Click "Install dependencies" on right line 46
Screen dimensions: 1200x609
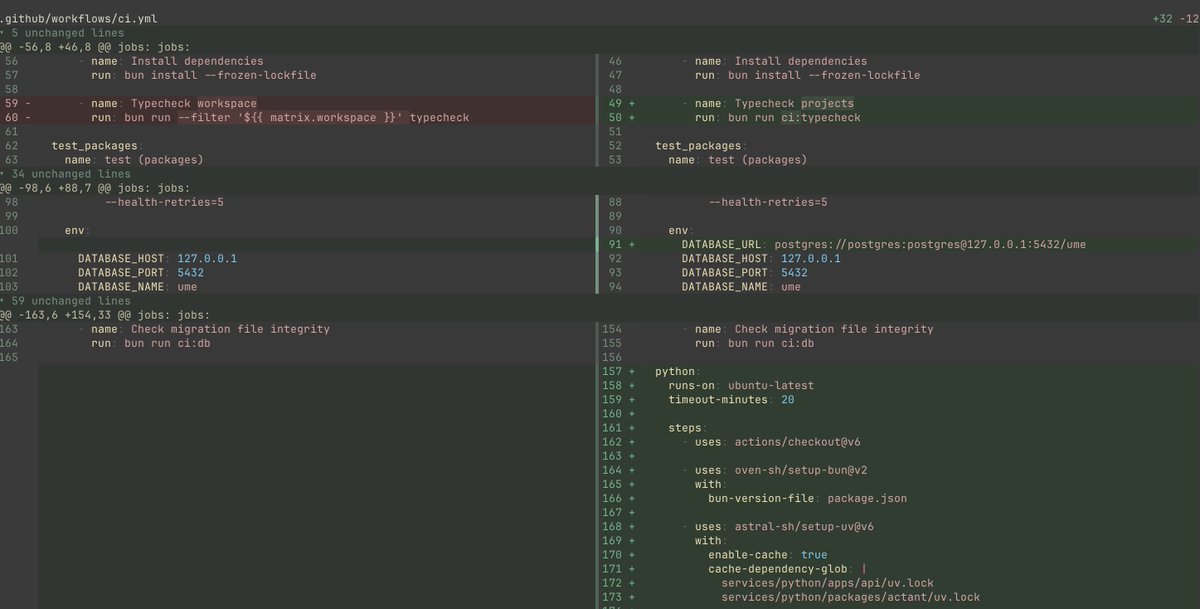pyautogui.click(x=801, y=61)
